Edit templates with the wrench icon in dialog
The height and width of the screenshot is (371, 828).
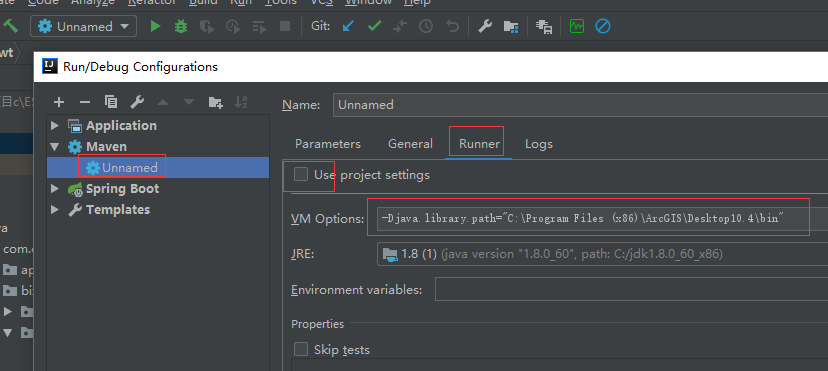(x=137, y=102)
